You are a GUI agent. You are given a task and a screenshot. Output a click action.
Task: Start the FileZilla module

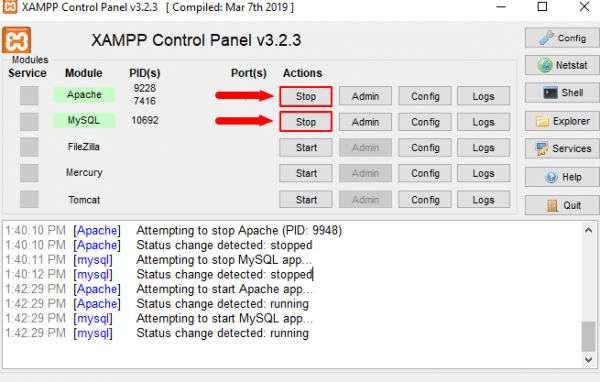(306, 147)
